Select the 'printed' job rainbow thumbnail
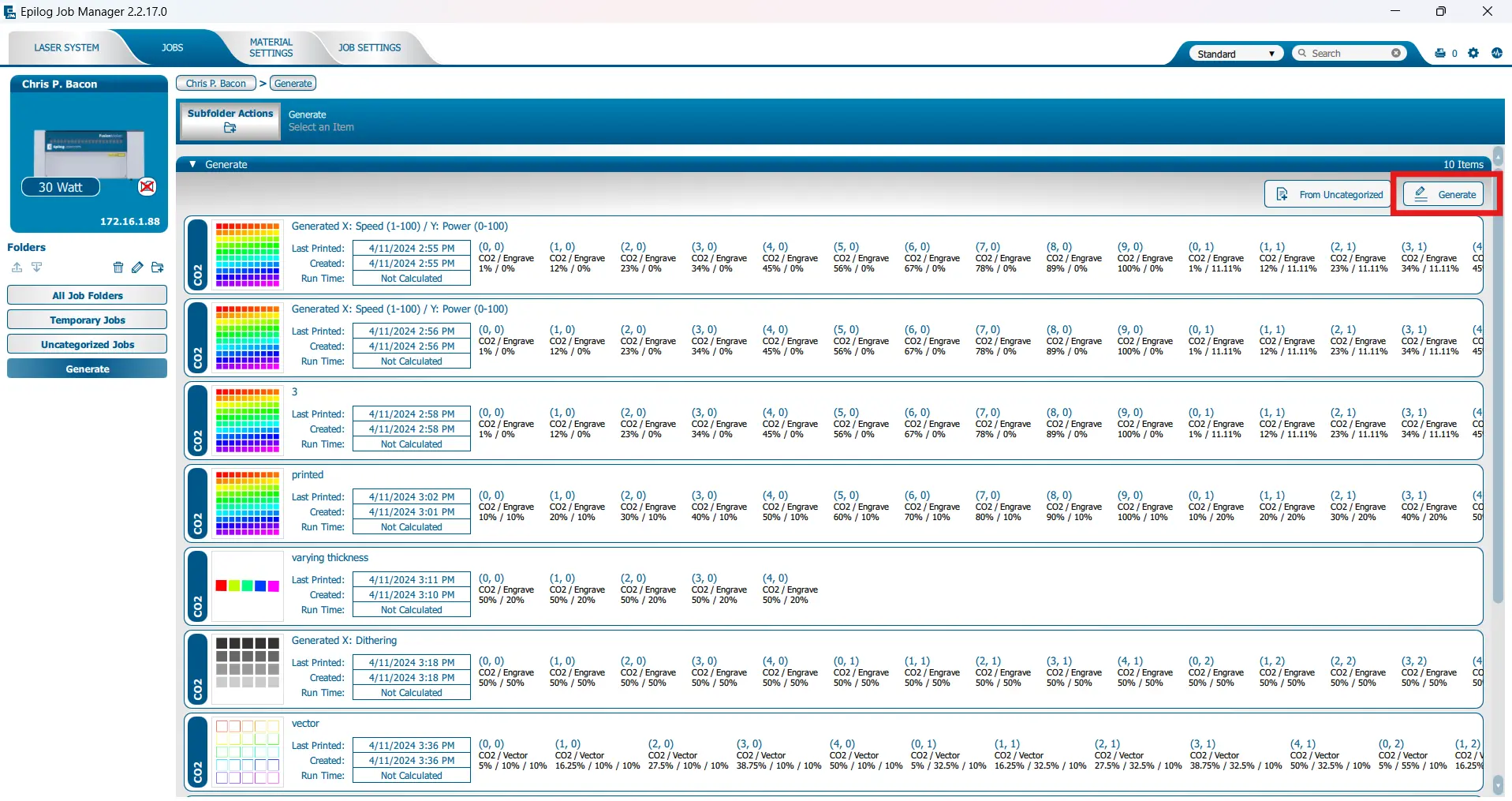The image size is (1512, 801). pyautogui.click(x=248, y=503)
